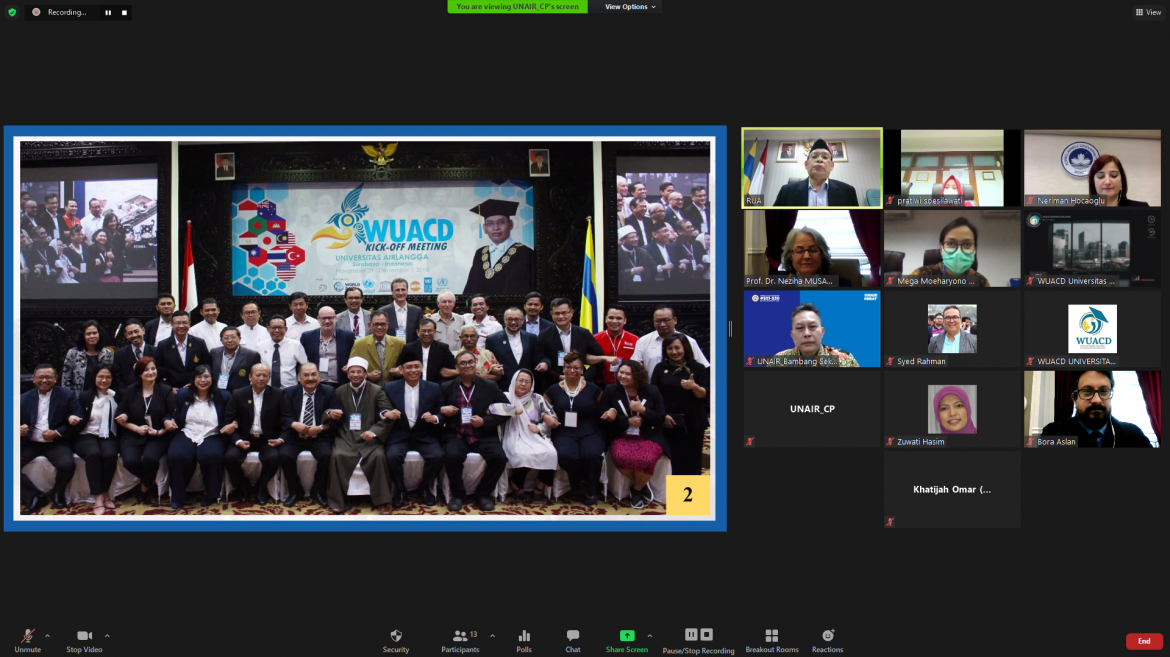Image resolution: width=1170 pixels, height=657 pixels.
Task: Open Polls
Action: click(x=524, y=641)
